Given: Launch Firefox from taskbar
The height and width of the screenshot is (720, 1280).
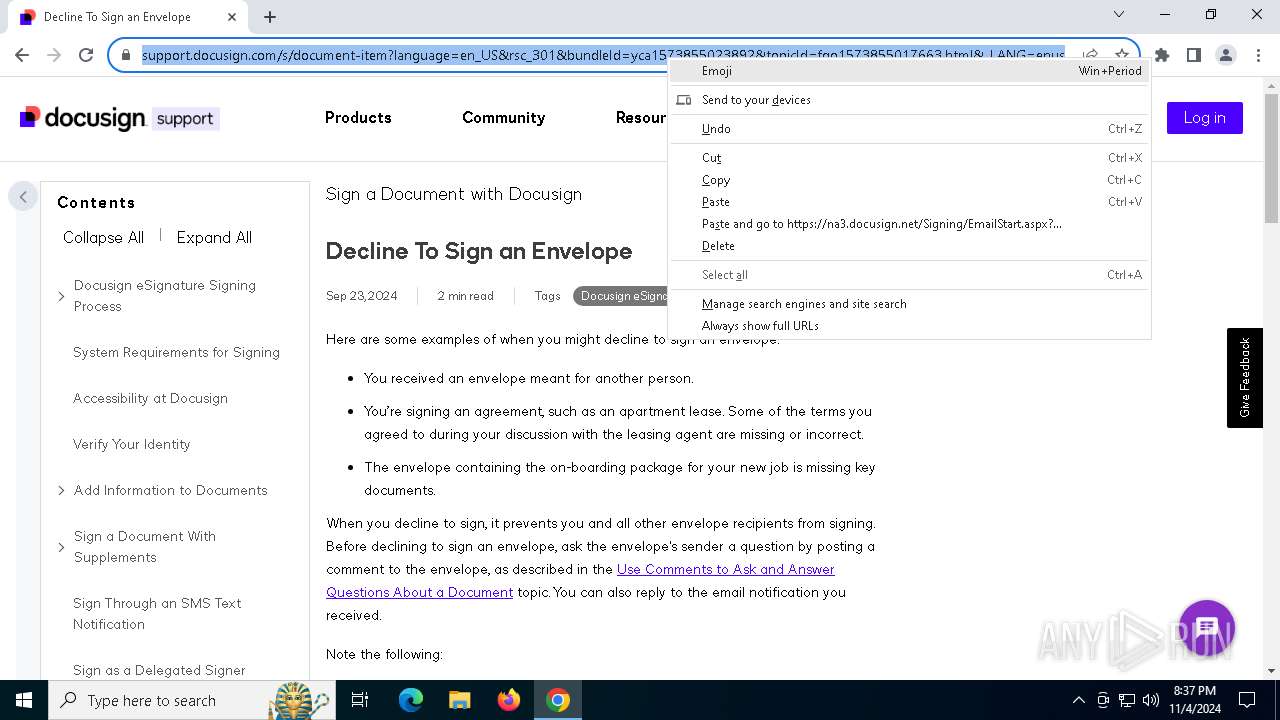Looking at the screenshot, I should click(x=509, y=700).
